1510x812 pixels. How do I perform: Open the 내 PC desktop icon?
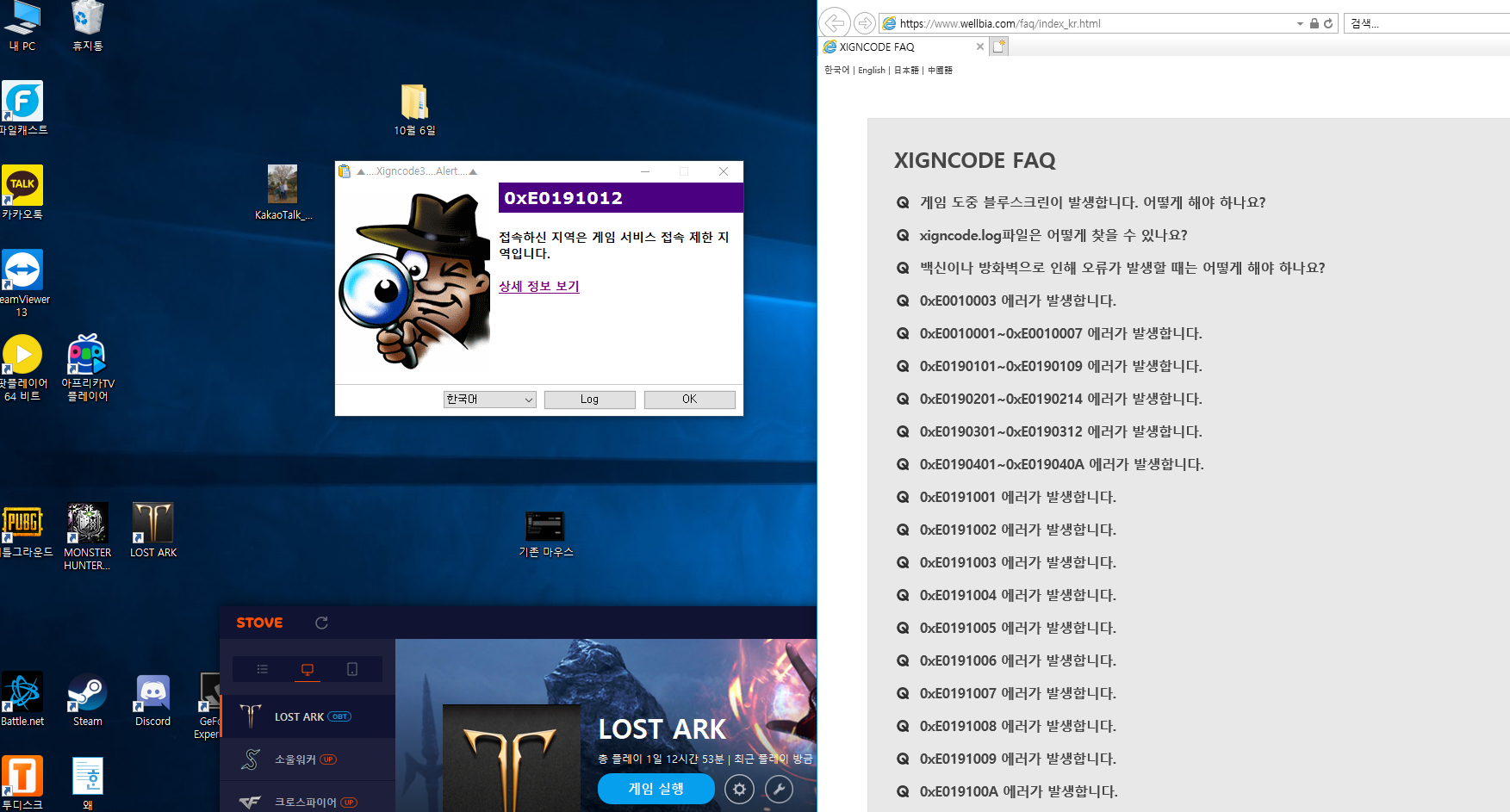click(x=22, y=26)
